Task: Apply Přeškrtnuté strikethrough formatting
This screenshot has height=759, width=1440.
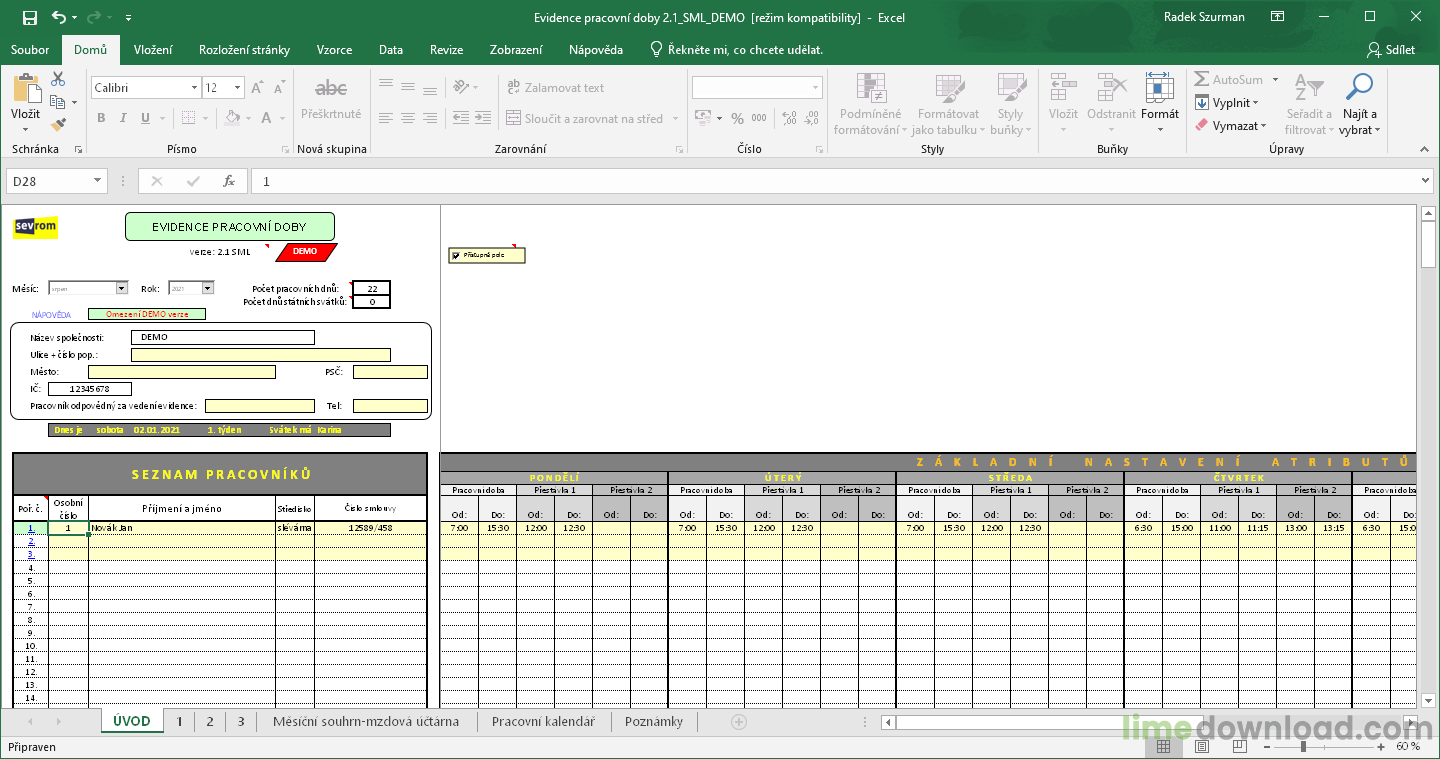Action: (x=331, y=98)
